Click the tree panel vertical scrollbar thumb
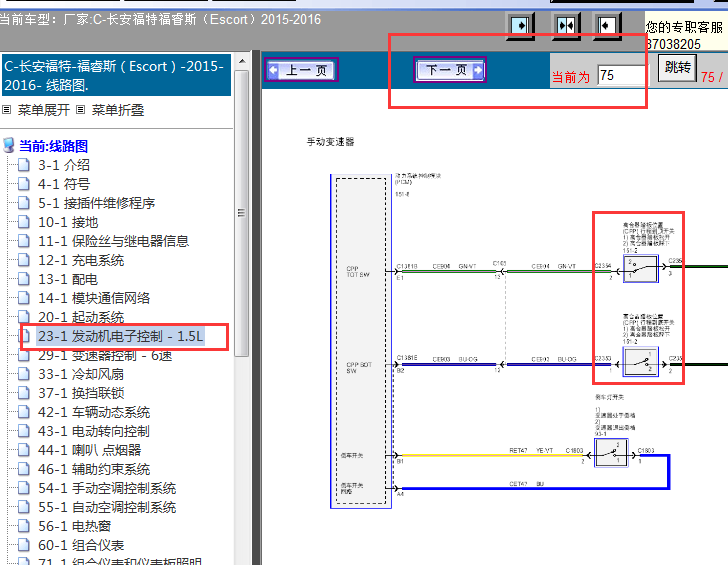 241,214
